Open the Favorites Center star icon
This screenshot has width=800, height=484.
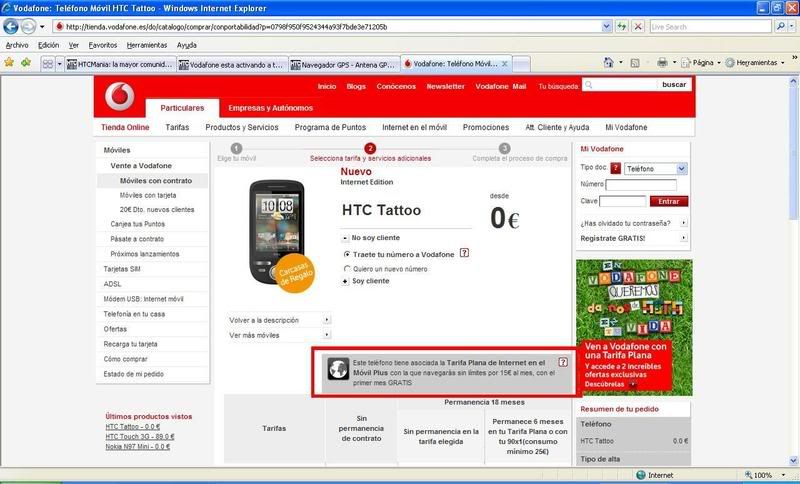(x=9, y=63)
